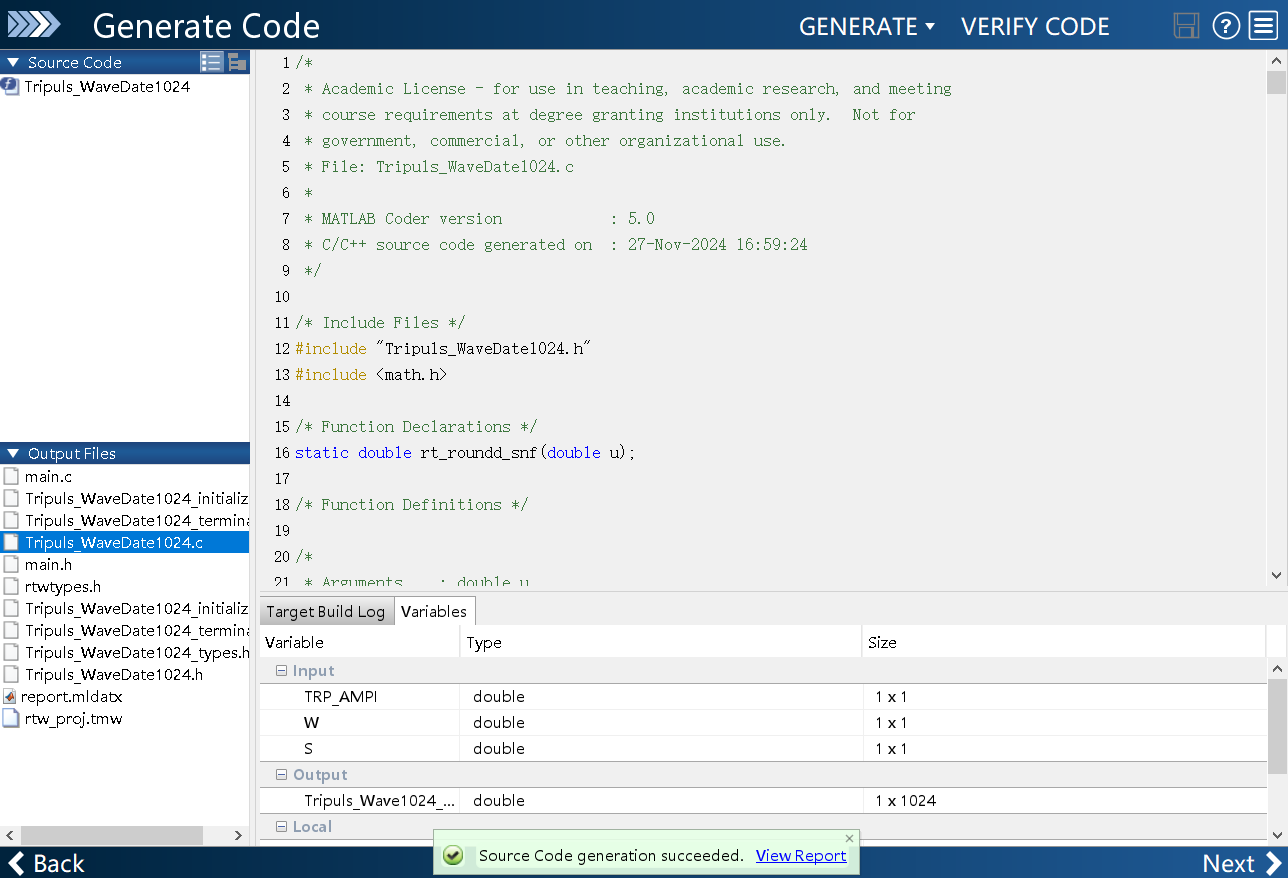Open Tripuls_WaveDate1024.h file

(114, 675)
